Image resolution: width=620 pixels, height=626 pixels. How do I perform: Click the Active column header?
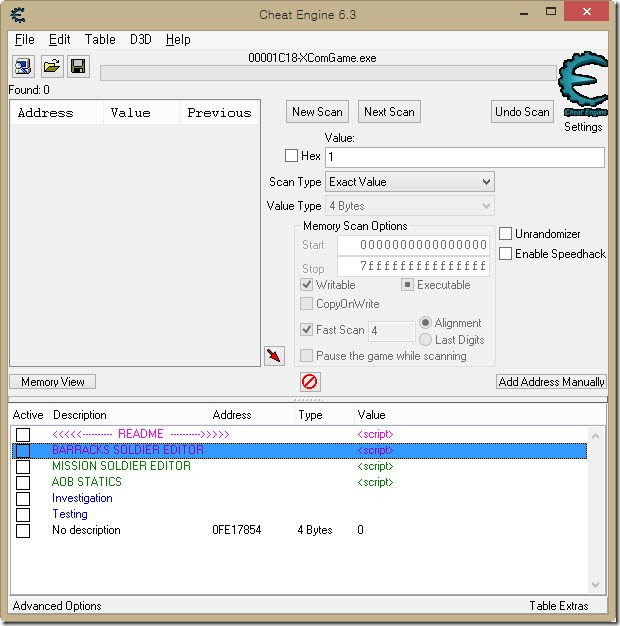click(x=28, y=415)
